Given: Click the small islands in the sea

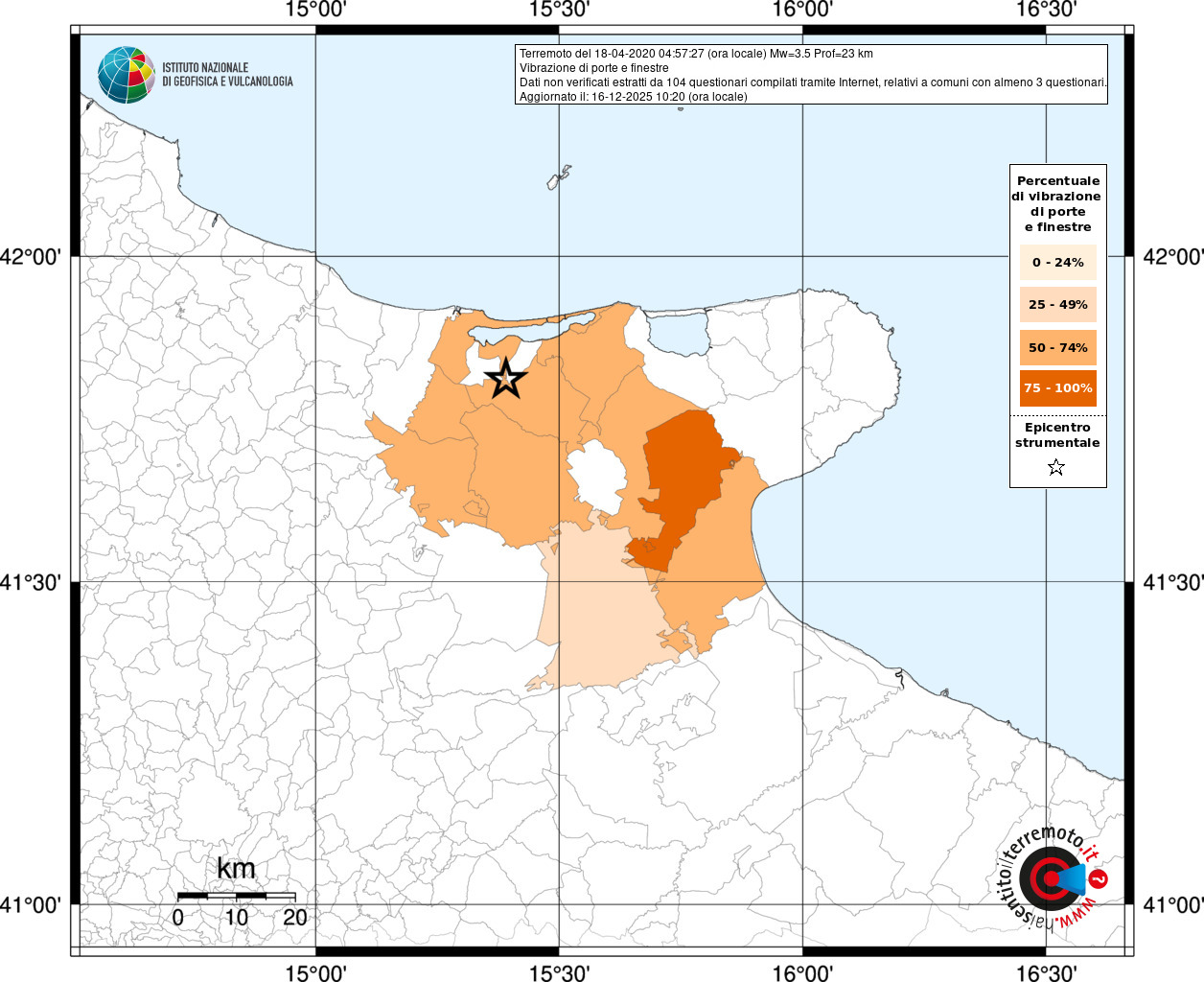Looking at the screenshot, I should 560,177.
